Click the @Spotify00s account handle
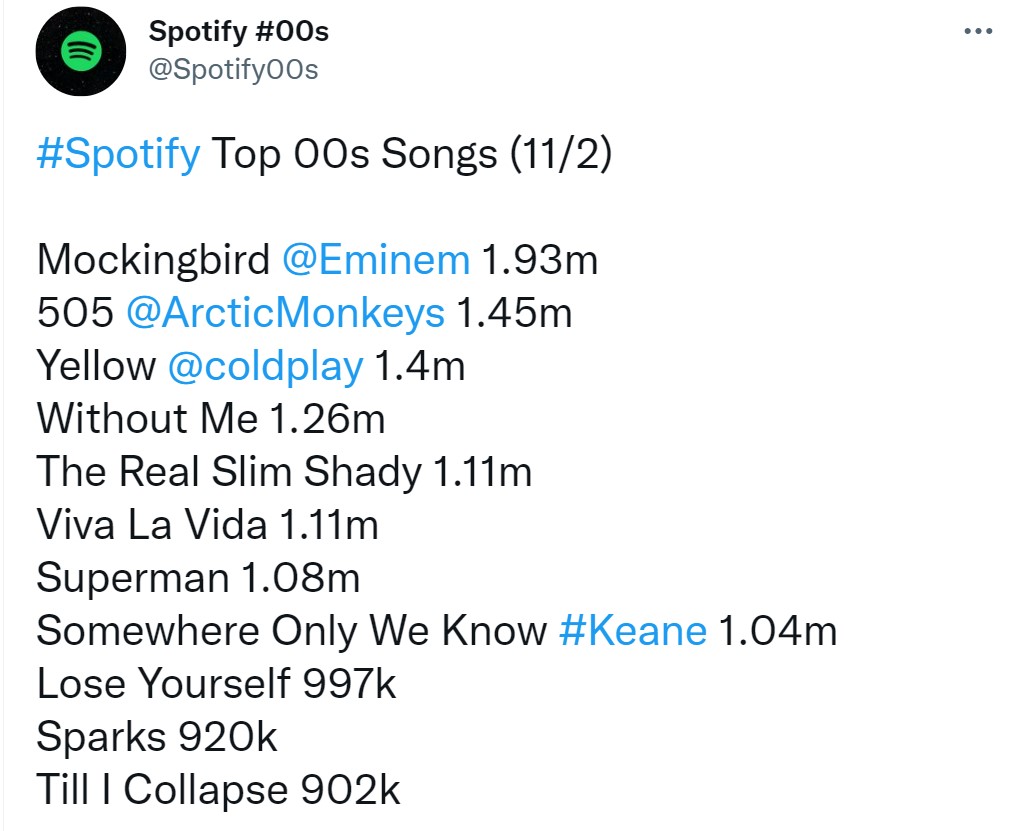 (x=233, y=69)
